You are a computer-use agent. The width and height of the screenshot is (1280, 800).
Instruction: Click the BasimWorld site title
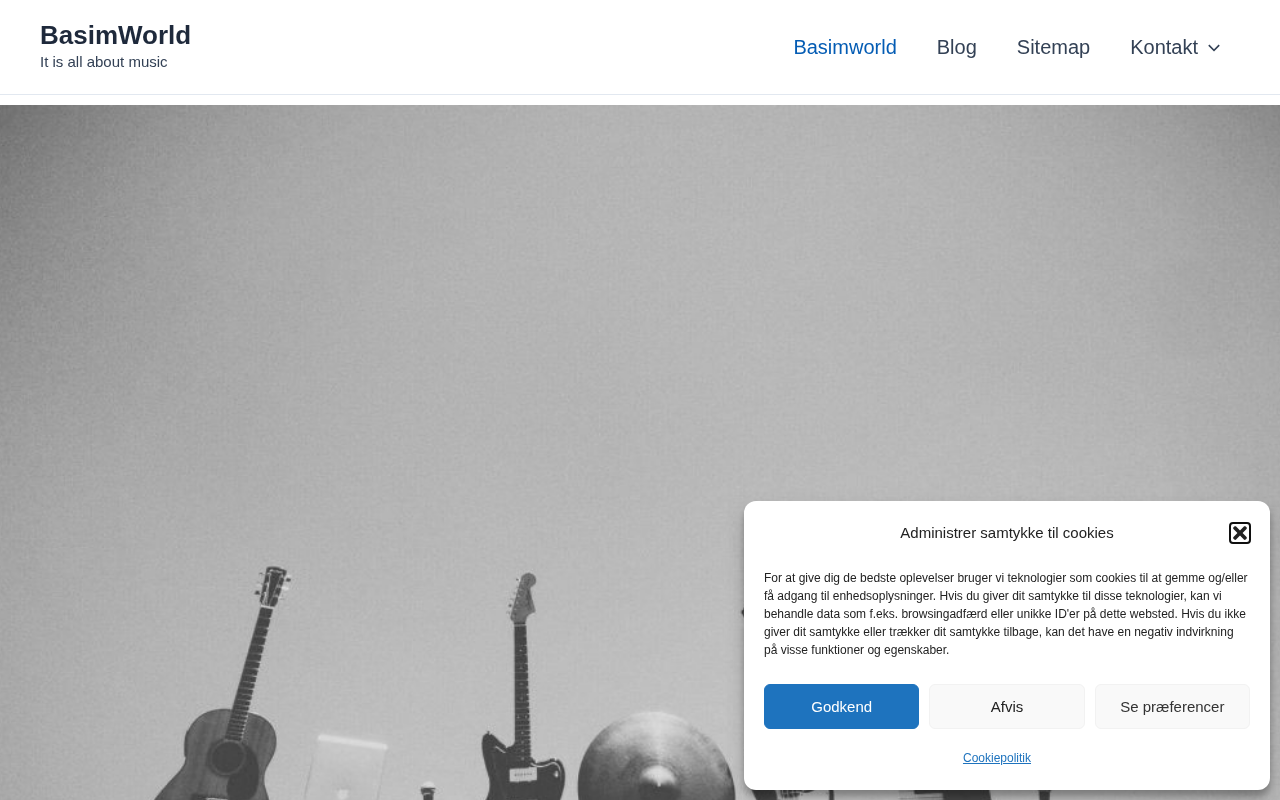(115, 35)
